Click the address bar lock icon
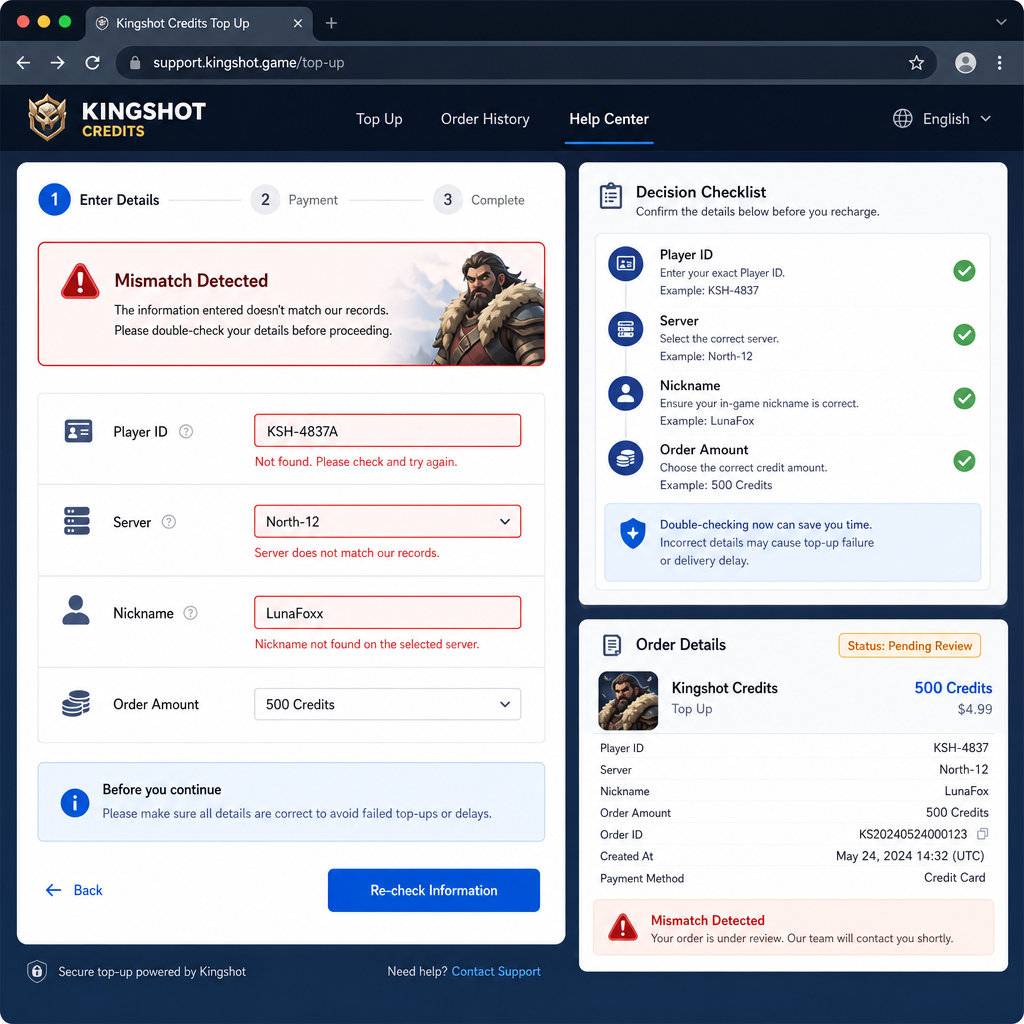Image resolution: width=1024 pixels, height=1024 pixels. (135, 63)
